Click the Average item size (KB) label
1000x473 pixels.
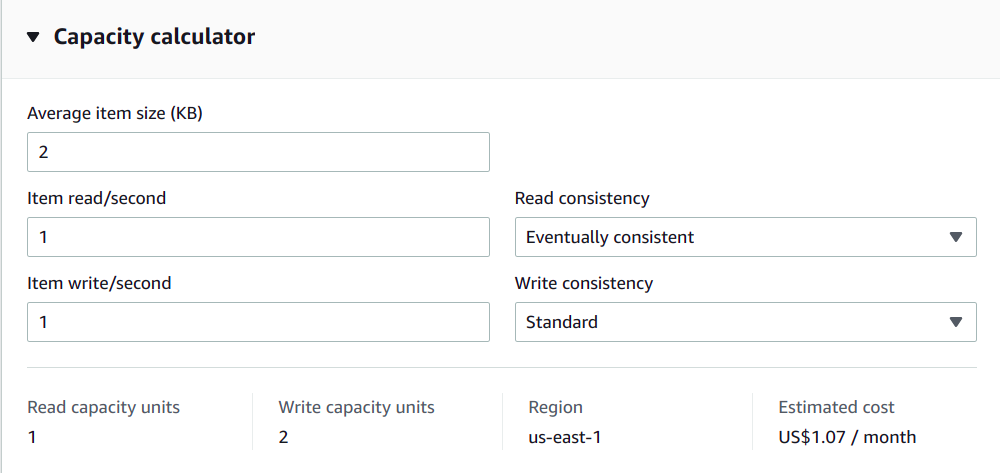(115, 113)
